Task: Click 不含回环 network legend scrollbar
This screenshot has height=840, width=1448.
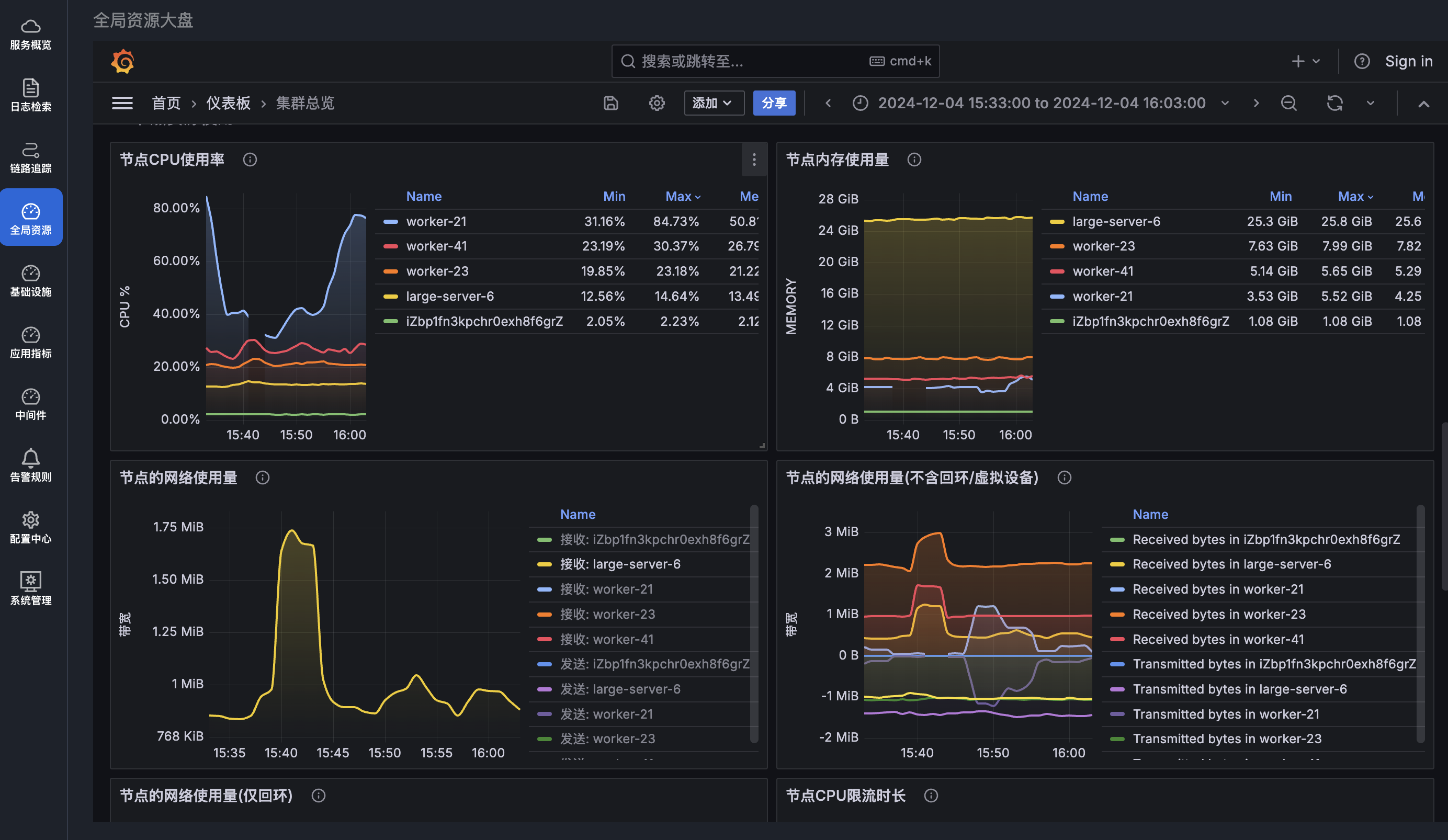Action: coord(1420,623)
